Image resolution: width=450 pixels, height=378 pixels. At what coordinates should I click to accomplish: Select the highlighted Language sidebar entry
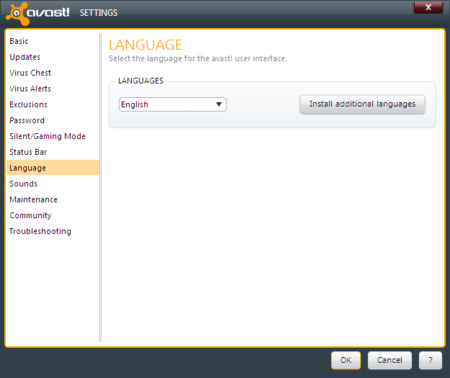(x=53, y=168)
